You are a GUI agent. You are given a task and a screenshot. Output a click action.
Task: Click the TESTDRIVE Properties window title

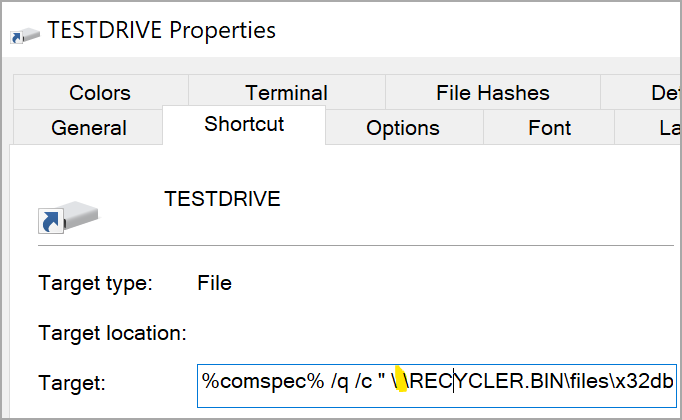coord(161,30)
